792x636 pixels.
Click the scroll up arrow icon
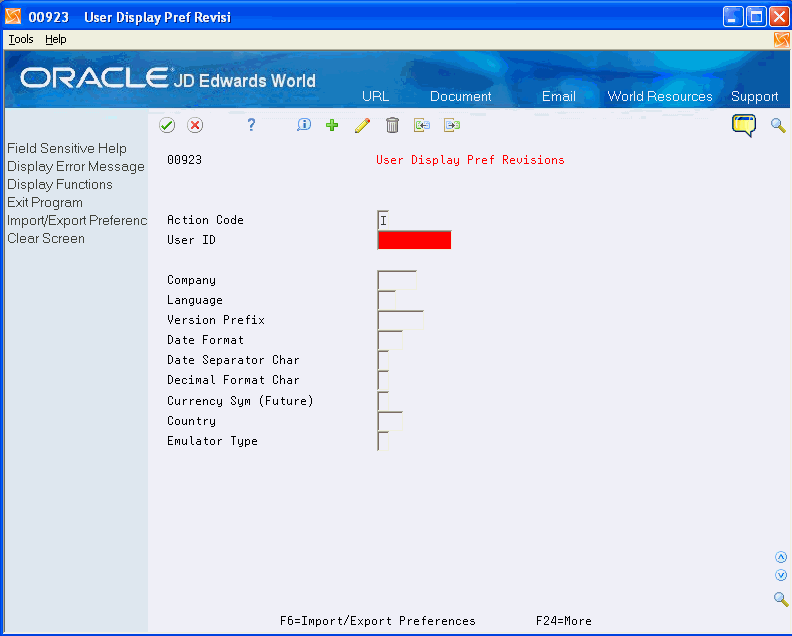781,557
